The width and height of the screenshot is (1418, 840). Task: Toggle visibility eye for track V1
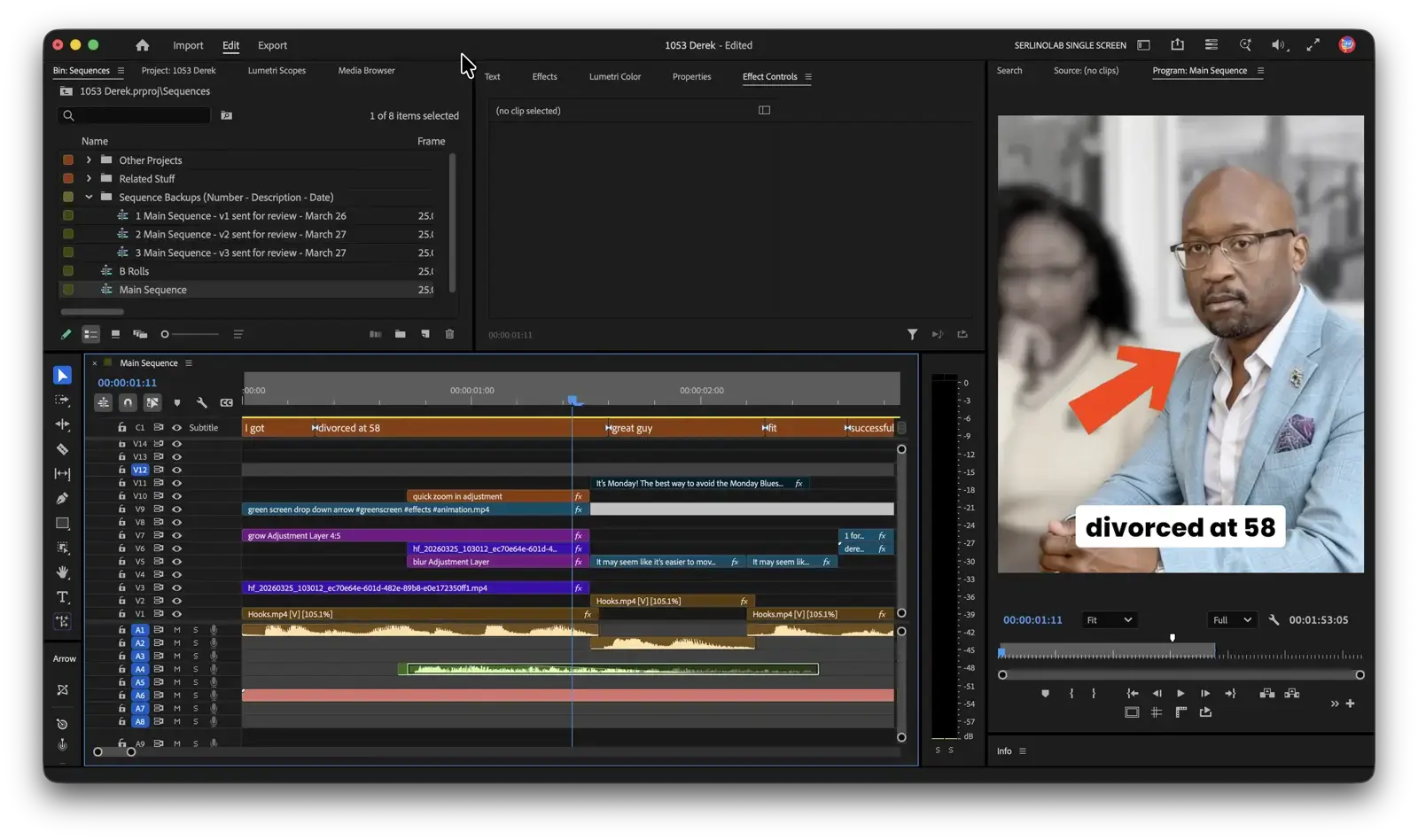click(176, 613)
